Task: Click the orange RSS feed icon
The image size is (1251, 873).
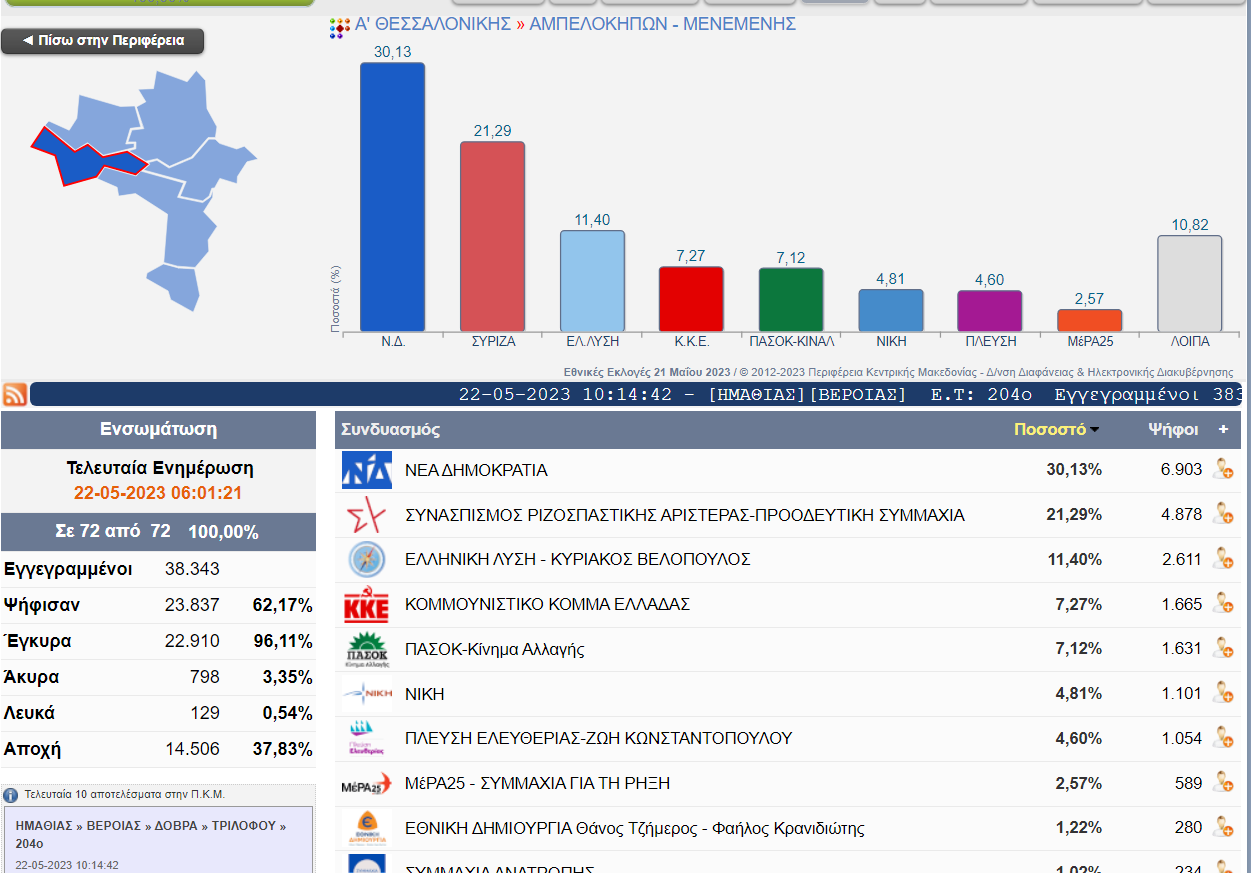Action: 15,394
